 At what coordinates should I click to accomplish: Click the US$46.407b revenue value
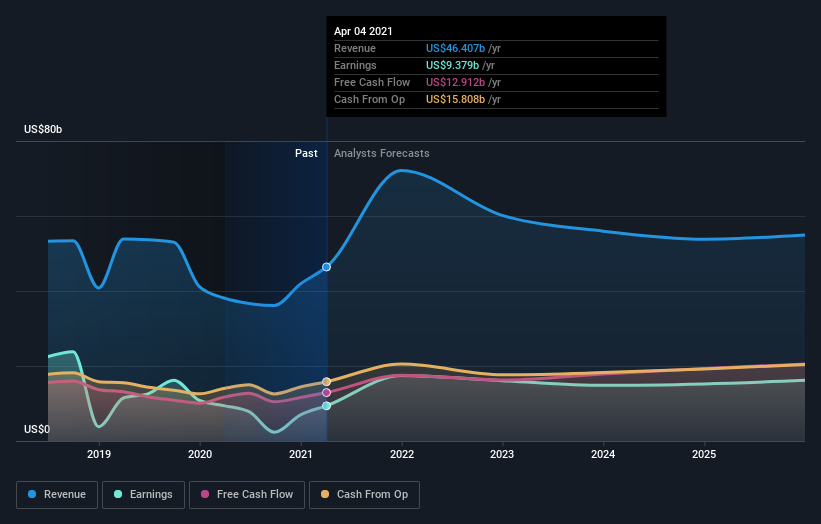pyautogui.click(x=456, y=48)
